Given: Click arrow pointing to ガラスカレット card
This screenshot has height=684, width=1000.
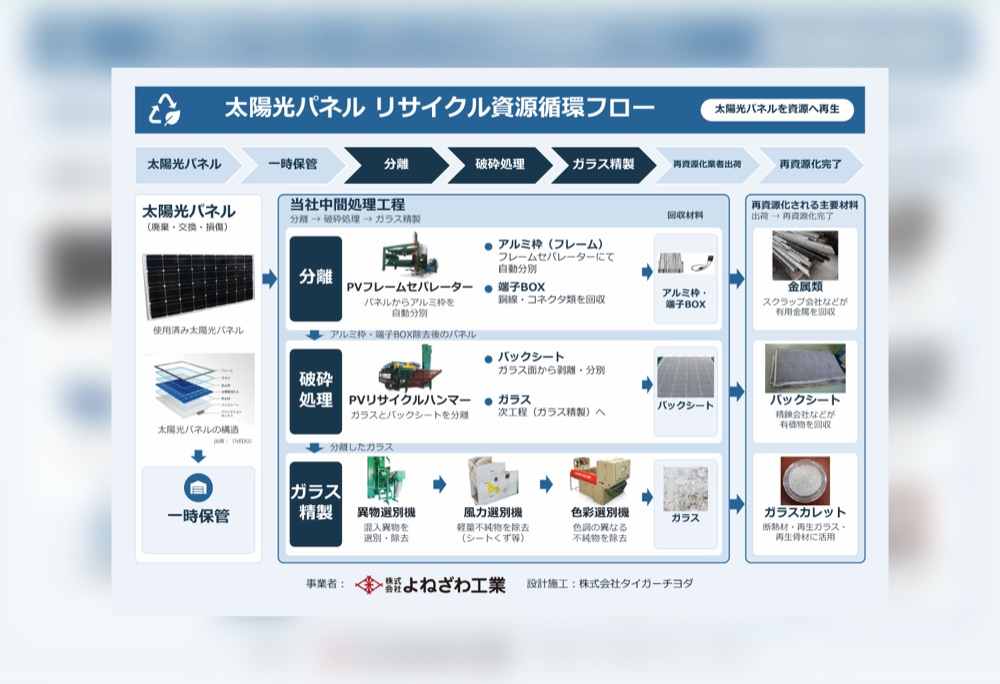Looking at the screenshot, I should pos(737,504).
